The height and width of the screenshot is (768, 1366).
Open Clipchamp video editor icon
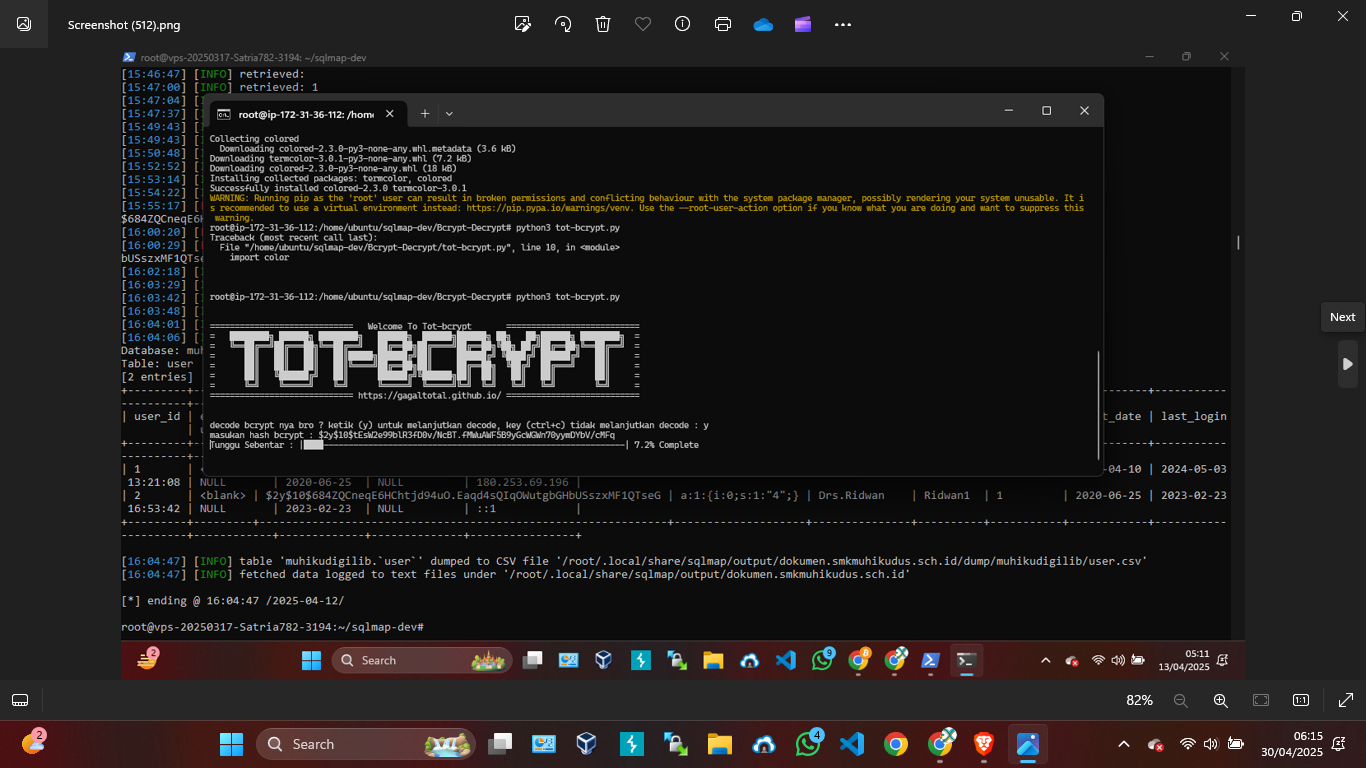[x=803, y=24]
